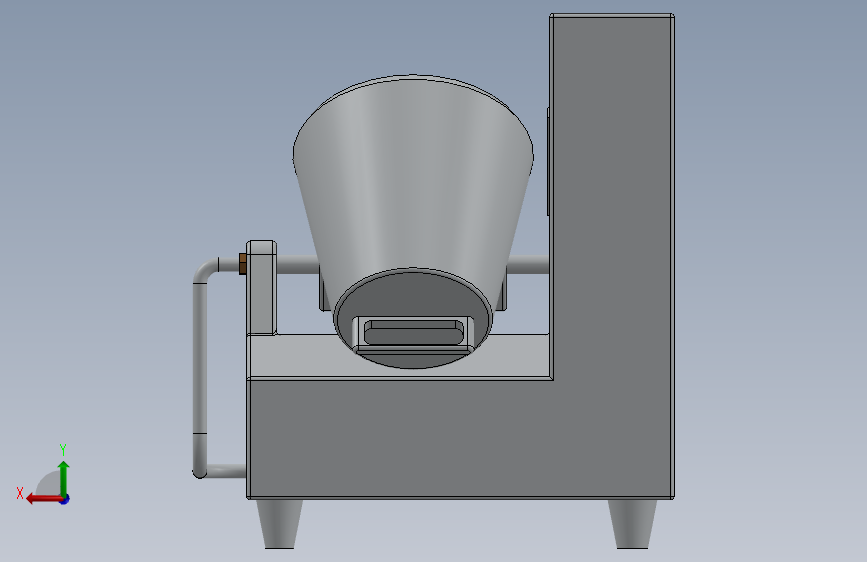Select the shaft between bowl and cabinet
Screen dimensions: 867x562
[527, 265]
